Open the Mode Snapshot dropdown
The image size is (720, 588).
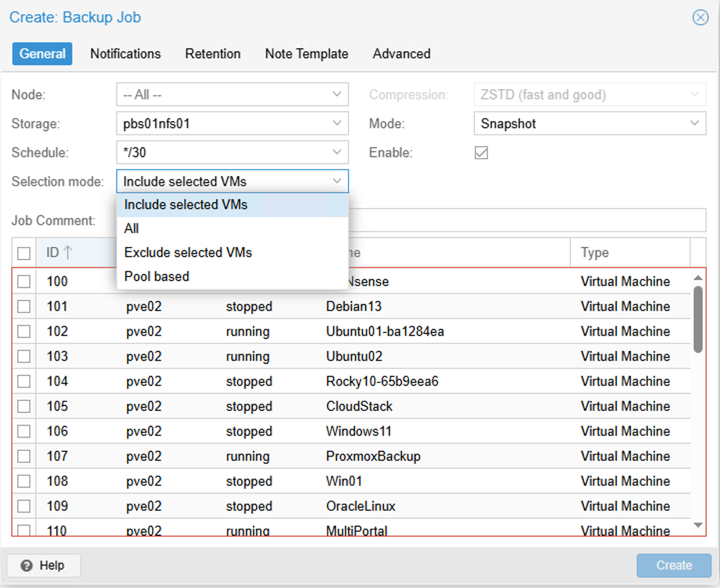click(695, 124)
